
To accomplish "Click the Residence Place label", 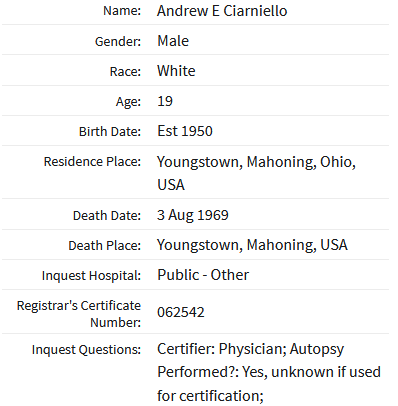I will 92,162.
